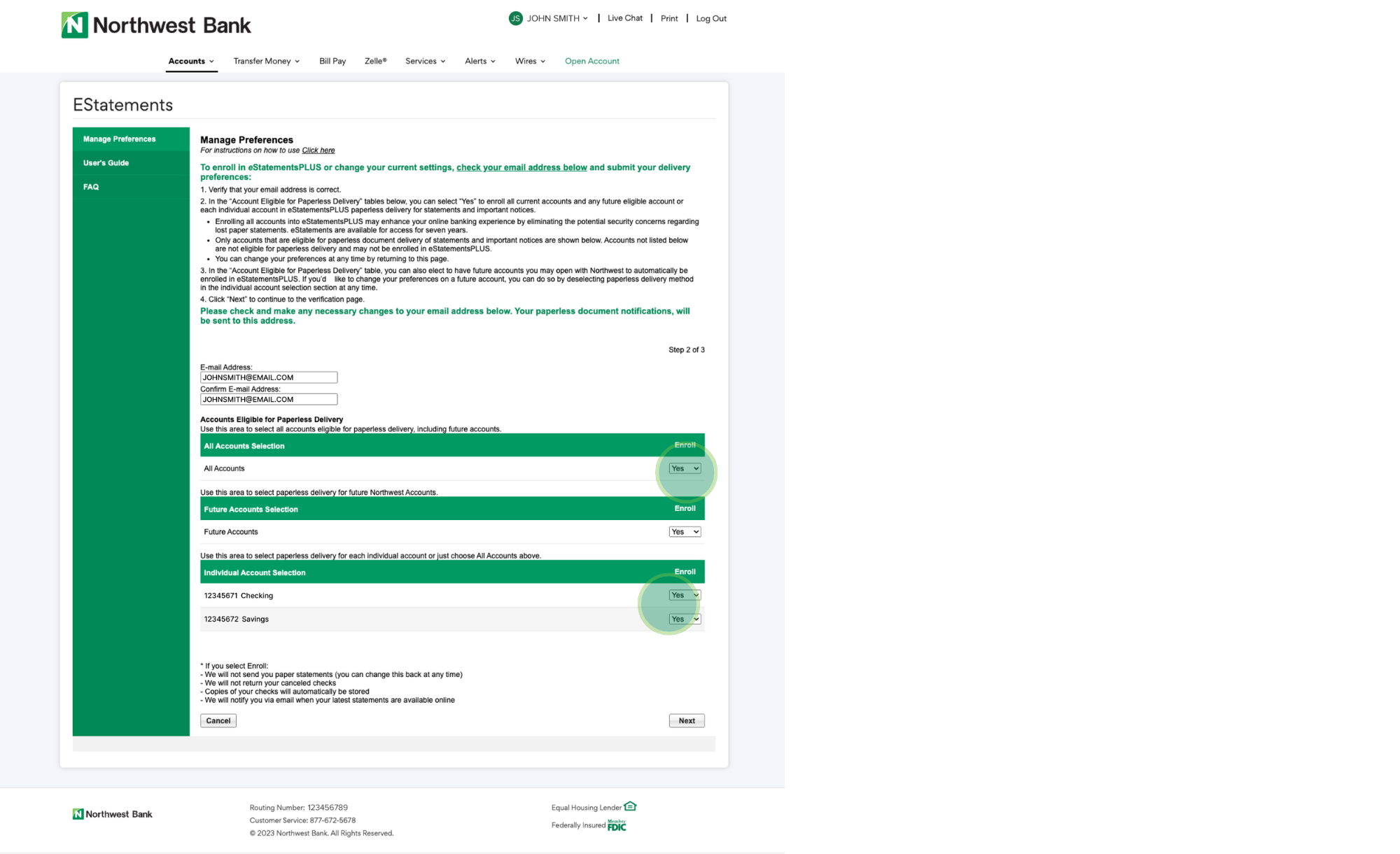Viewport: 1400px width, 854px height.
Task: Click the Confirm E-mail Address field
Action: (x=268, y=400)
